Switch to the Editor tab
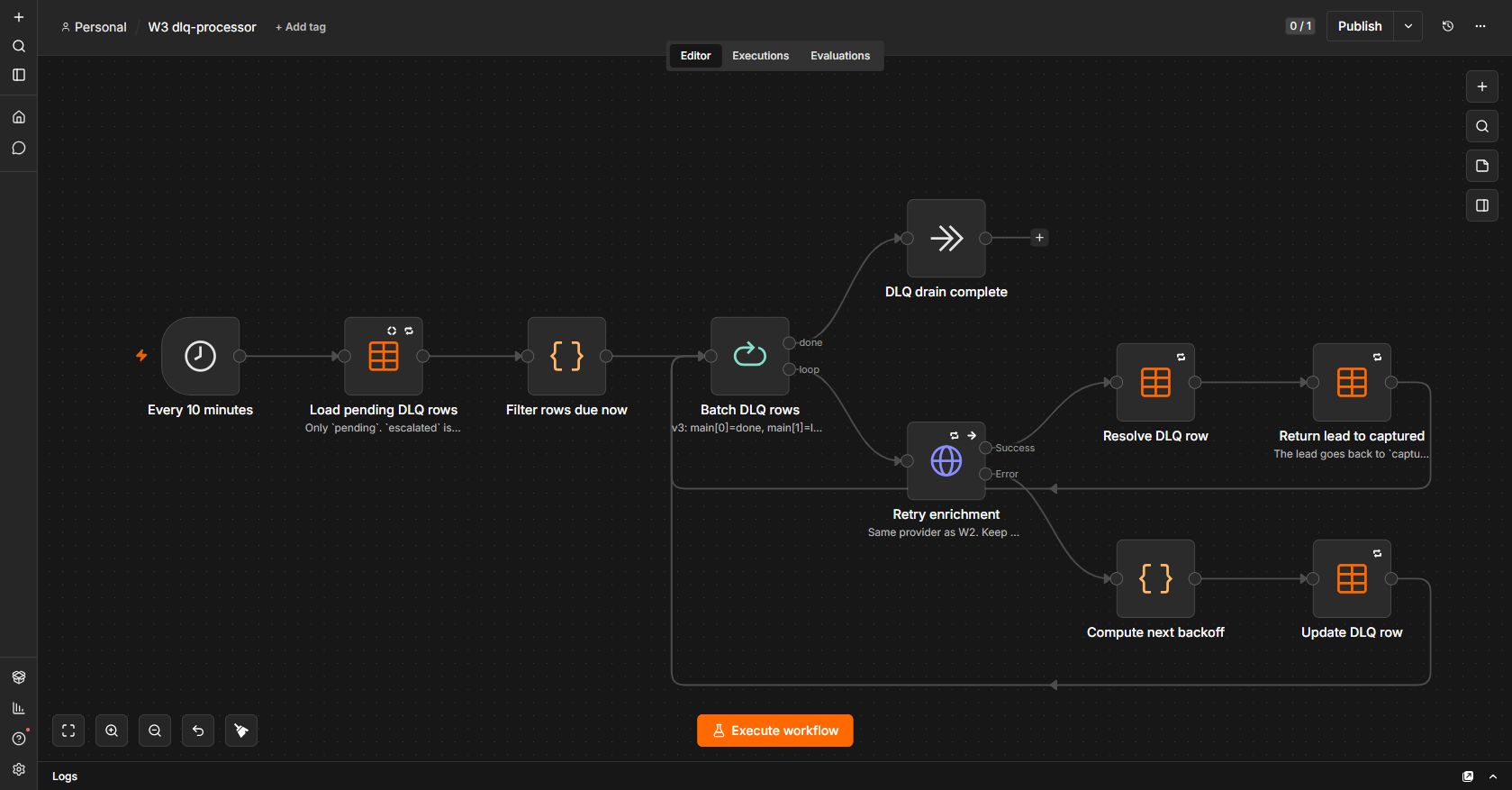This screenshot has width=1512, height=790. [695, 56]
